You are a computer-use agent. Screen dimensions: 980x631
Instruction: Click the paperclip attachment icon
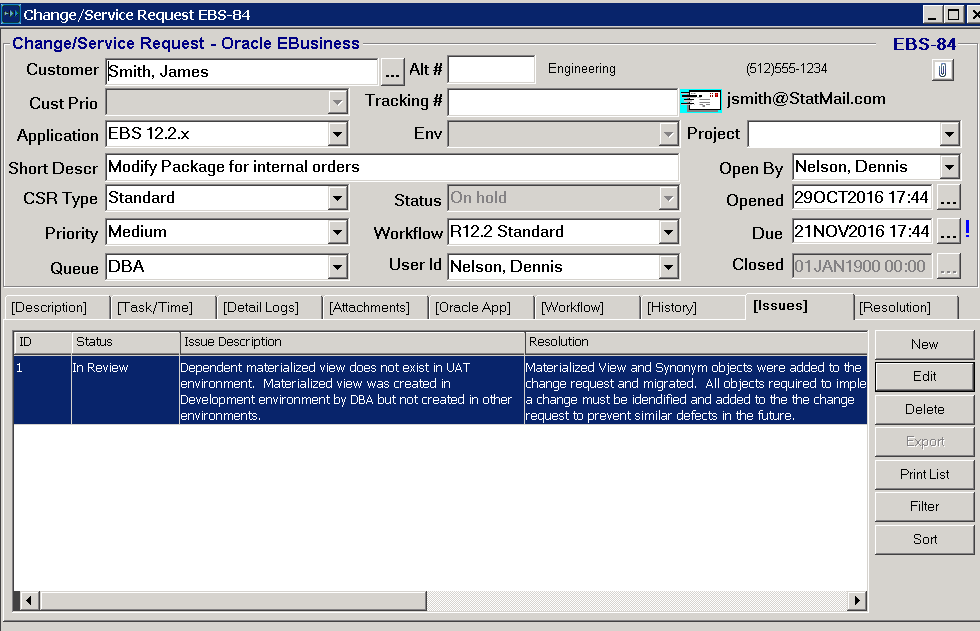tap(942, 70)
